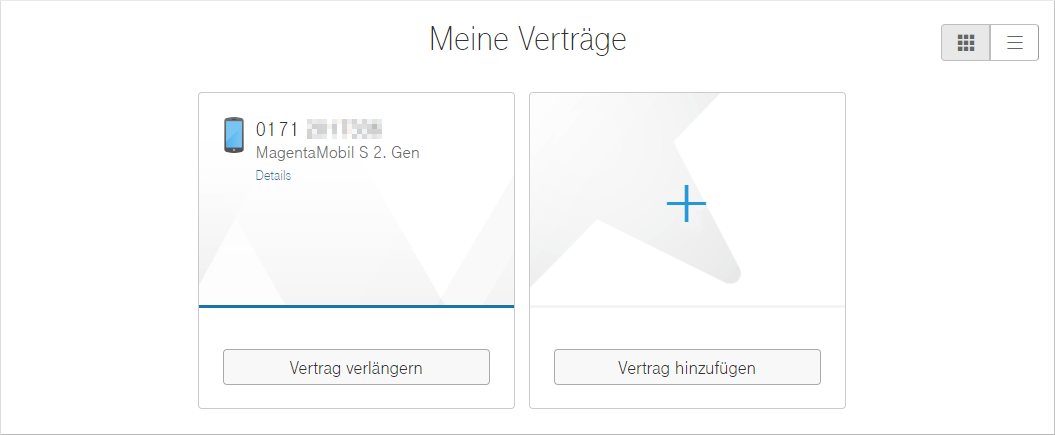Click the smartphone icon beside 0171 number
This screenshot has width=1055, height=435.
[x=233, y=135]
